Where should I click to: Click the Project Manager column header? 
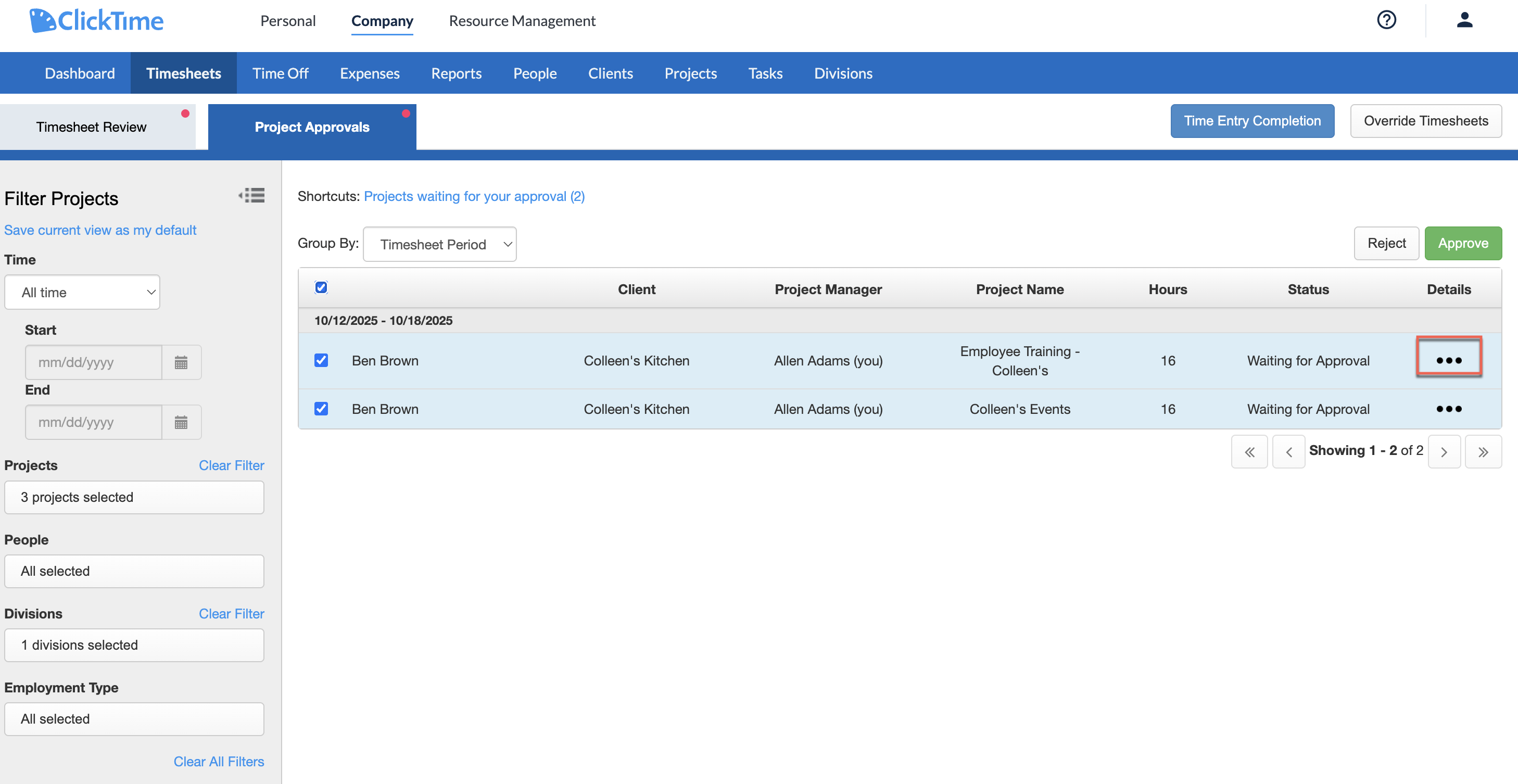828,289
